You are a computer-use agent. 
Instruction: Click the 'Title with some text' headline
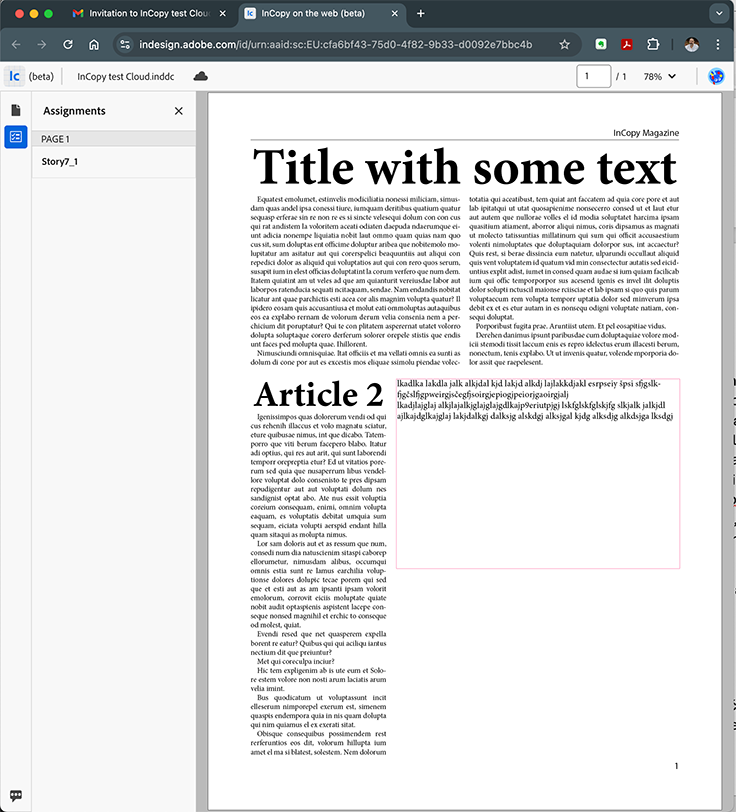(465, 167)
